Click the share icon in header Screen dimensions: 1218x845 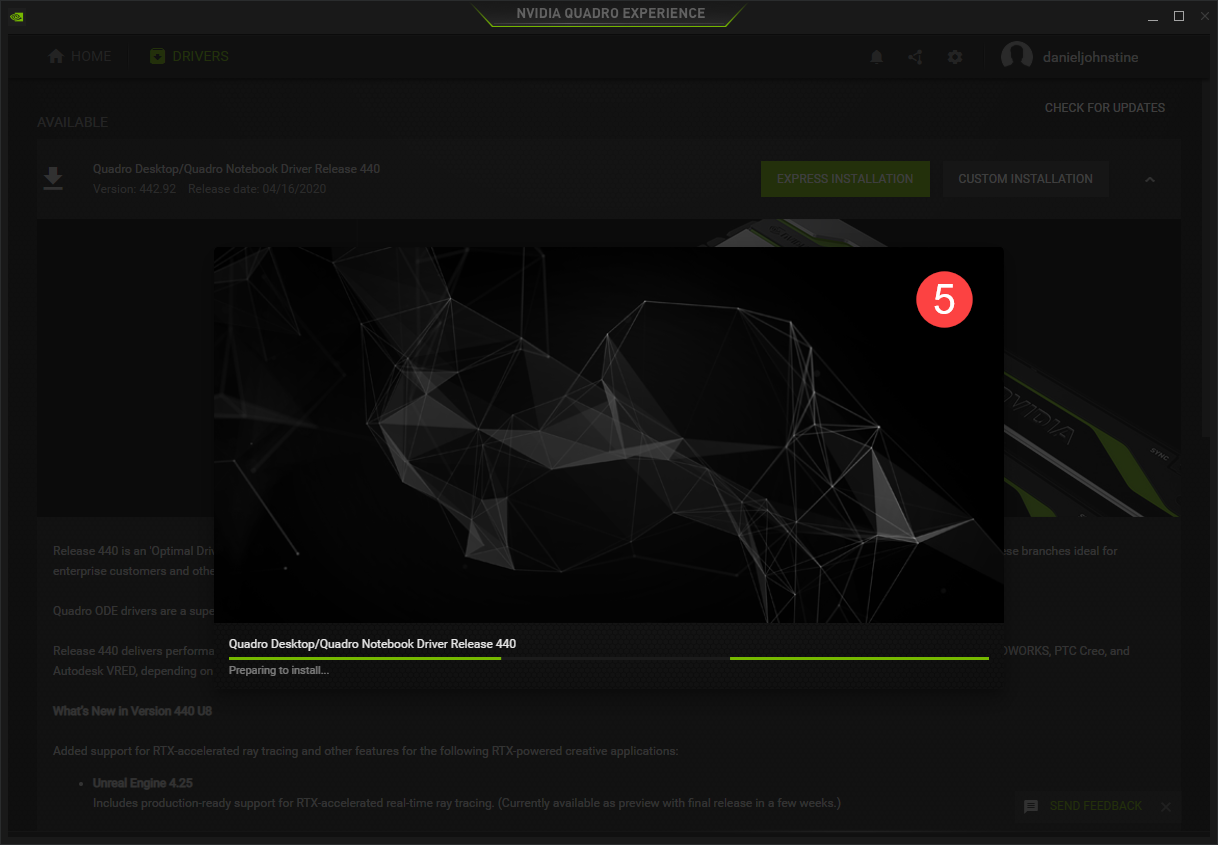tap(915, 57)
